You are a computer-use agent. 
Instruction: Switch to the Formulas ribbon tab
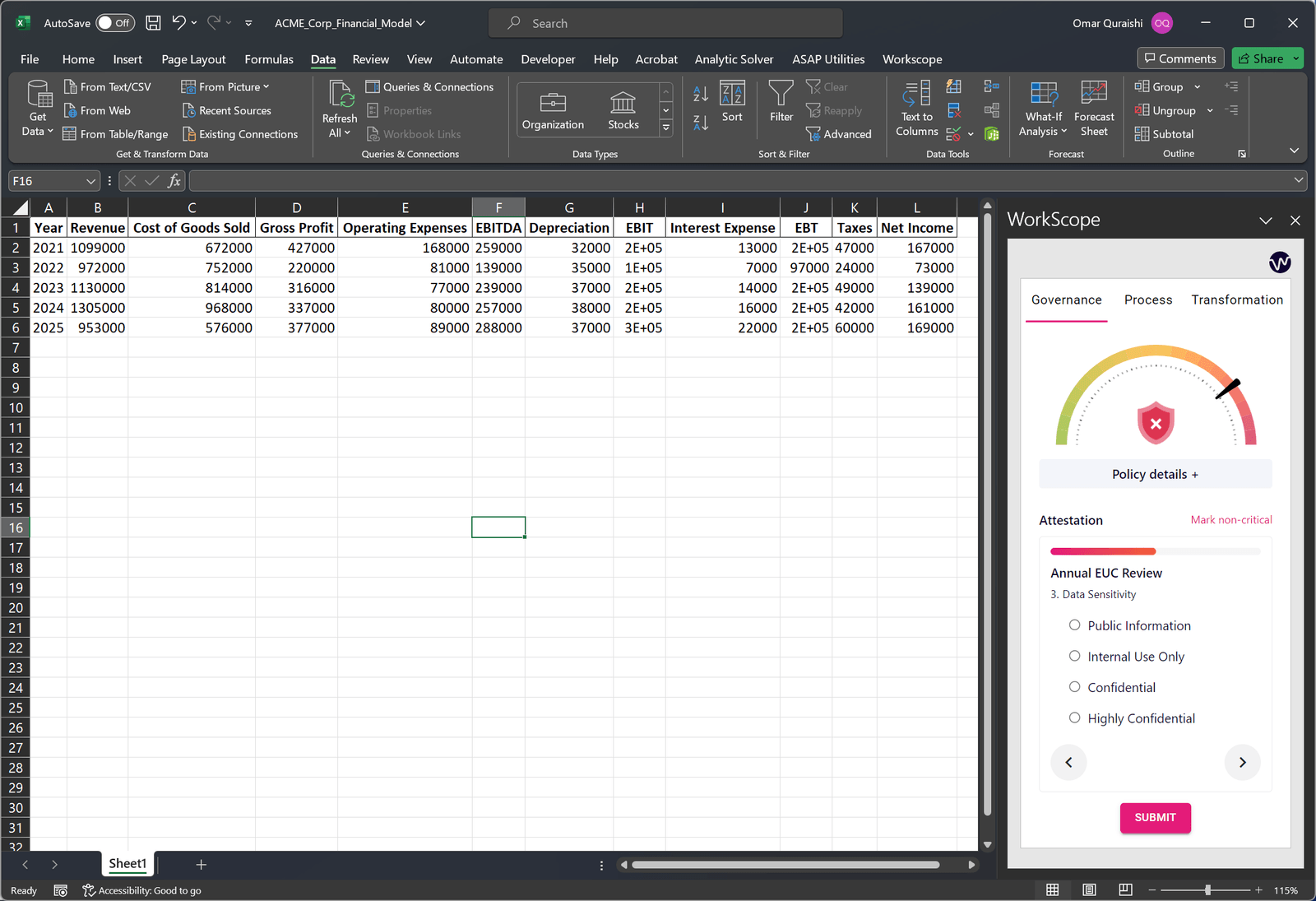[x=268, y=58]
